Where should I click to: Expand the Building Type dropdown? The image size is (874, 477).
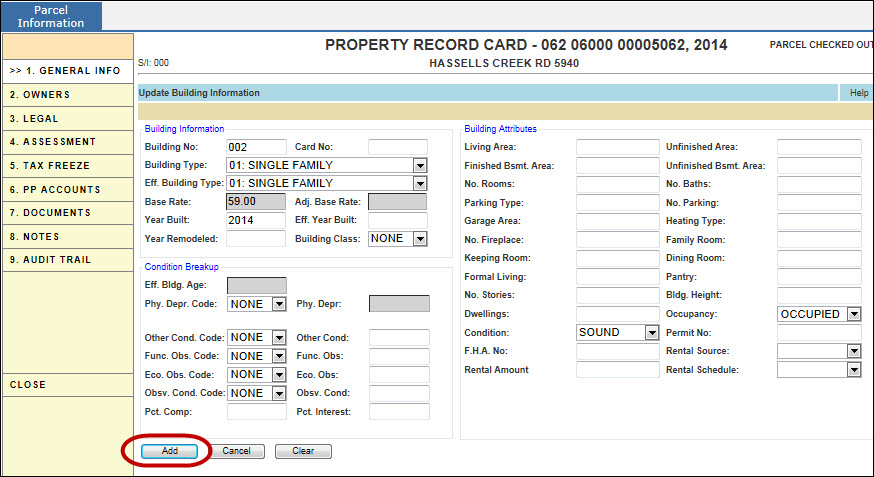click(x=420, y=165)
